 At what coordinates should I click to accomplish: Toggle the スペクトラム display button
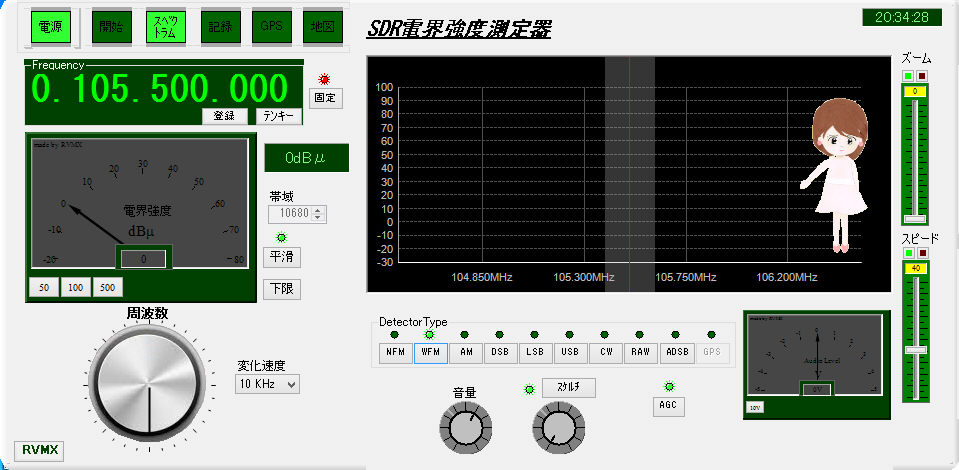pos(164,27)
